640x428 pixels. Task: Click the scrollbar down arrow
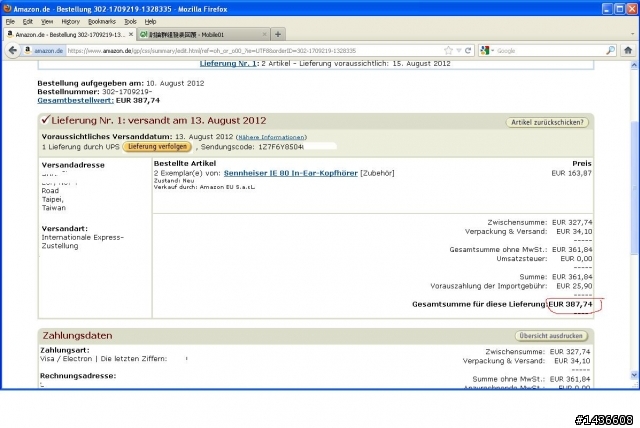click(x=634, y=375)
